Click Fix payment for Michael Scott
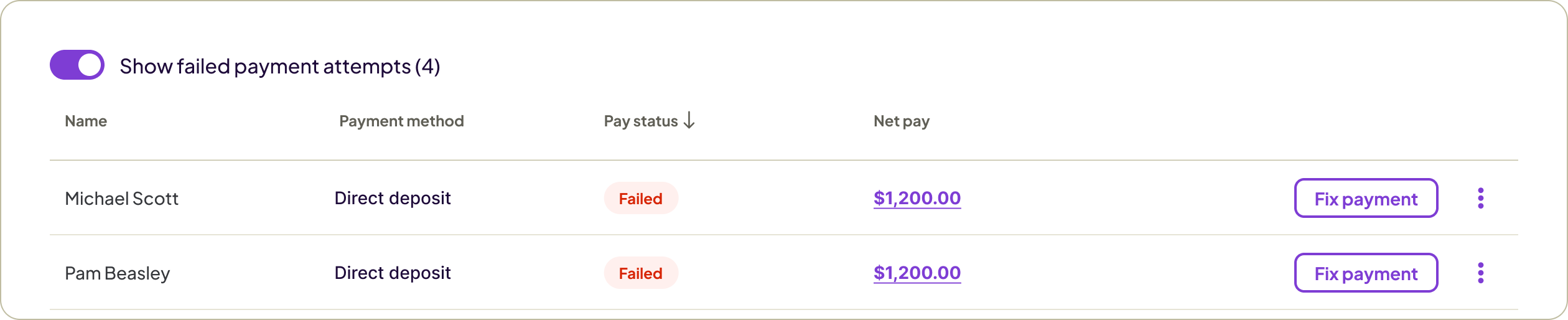 point(1365,199)
